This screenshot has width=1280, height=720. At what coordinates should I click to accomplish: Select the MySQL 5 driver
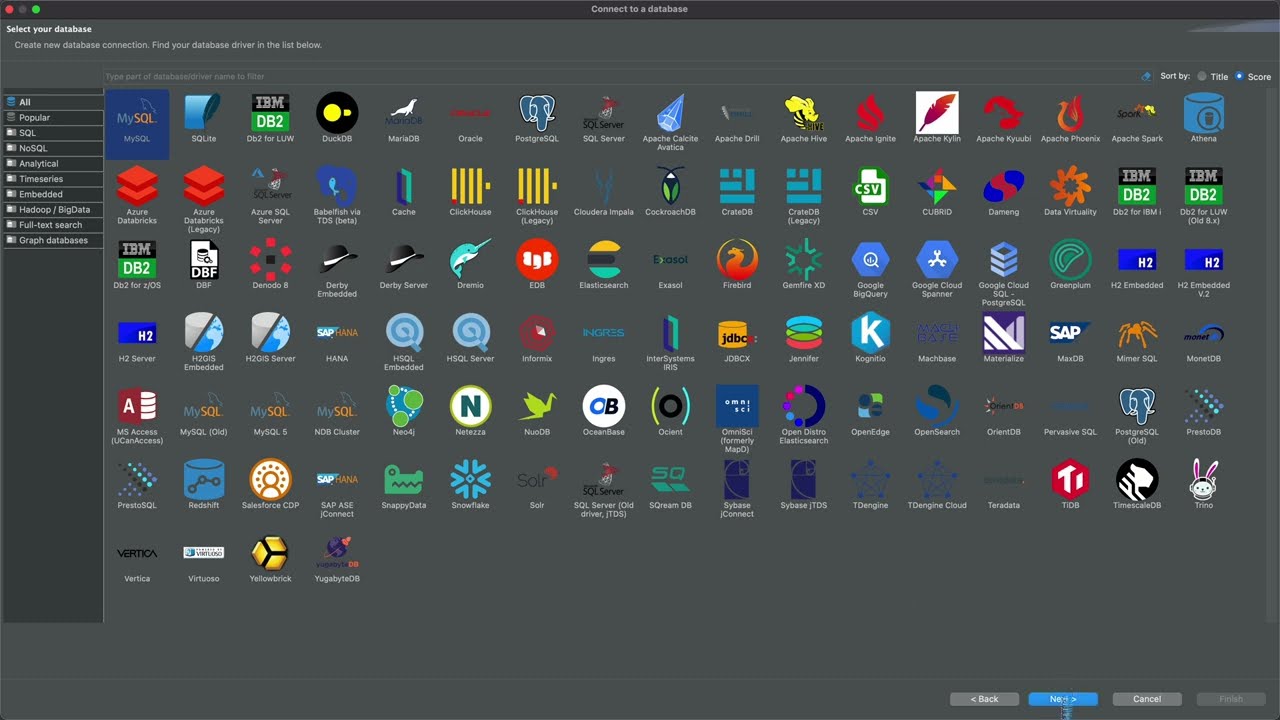coord(270,411)
